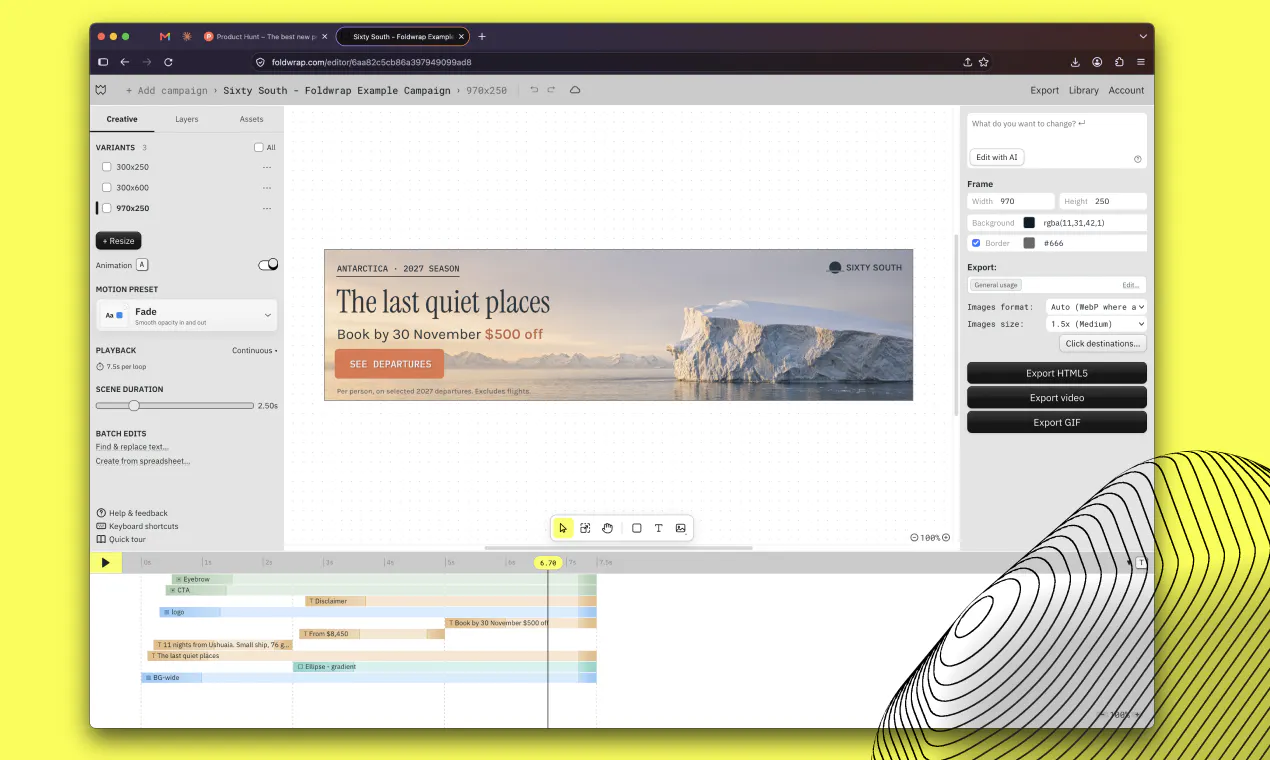Click the cloud save status icon
This screenshot has width=1270, height=760.
[x=575, y=90]
